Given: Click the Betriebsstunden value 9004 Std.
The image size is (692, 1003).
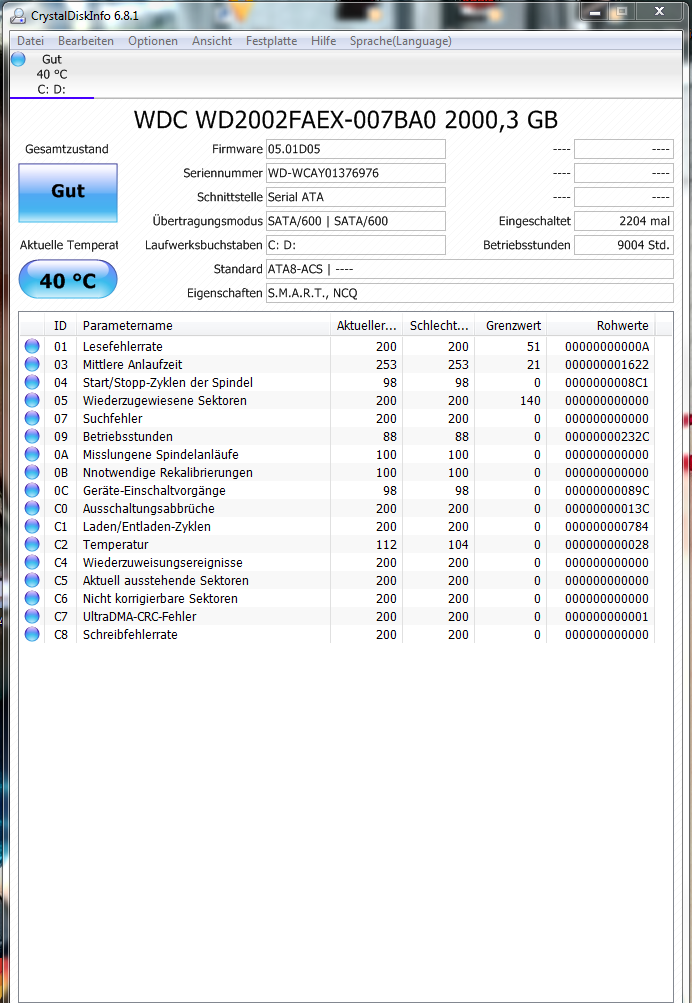Looking at the screenshot, I should 624,245.
